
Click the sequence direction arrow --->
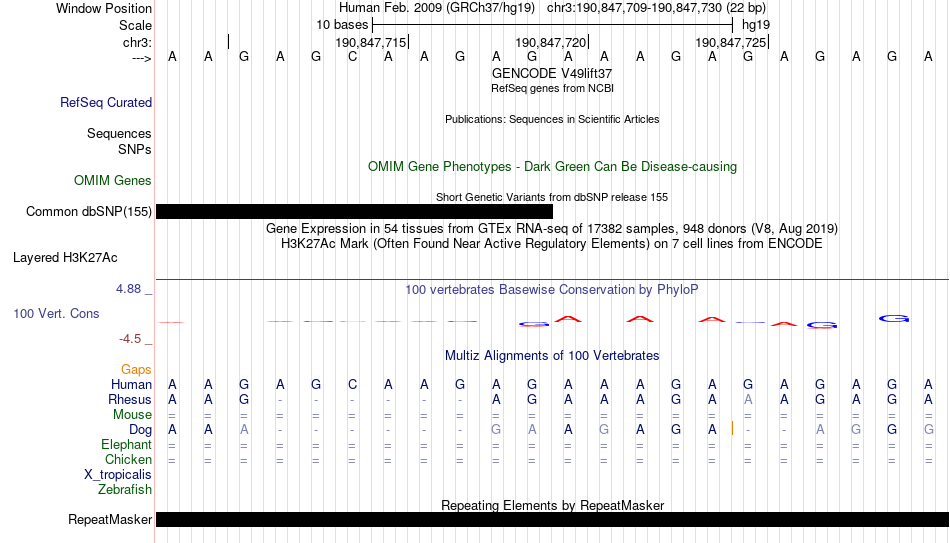coord(142,58)
